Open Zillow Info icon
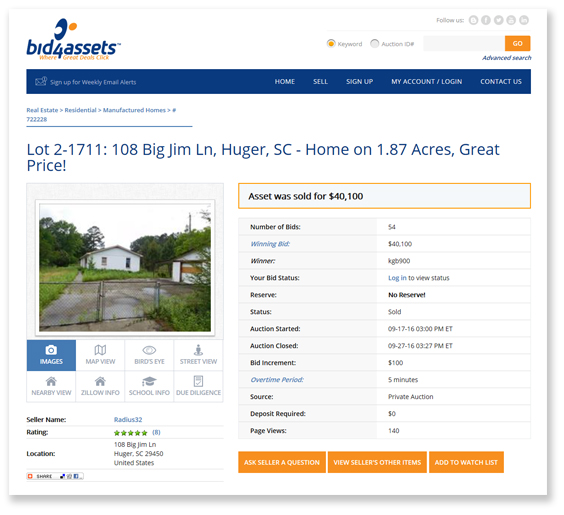This screenshot has width=564, height=515. tap(100, 386)
